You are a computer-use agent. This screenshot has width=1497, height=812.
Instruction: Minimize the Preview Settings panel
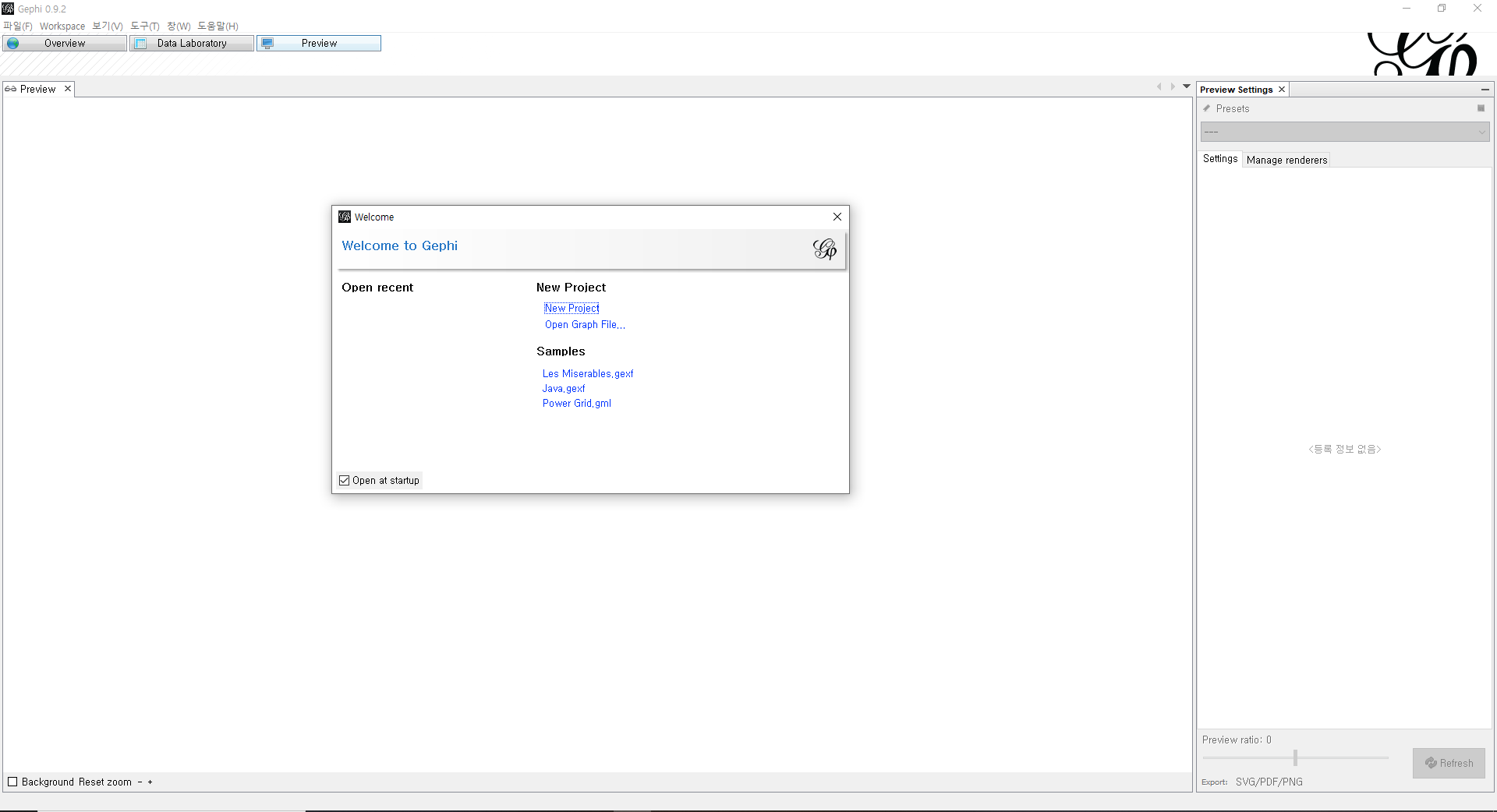coord(1485,90)
